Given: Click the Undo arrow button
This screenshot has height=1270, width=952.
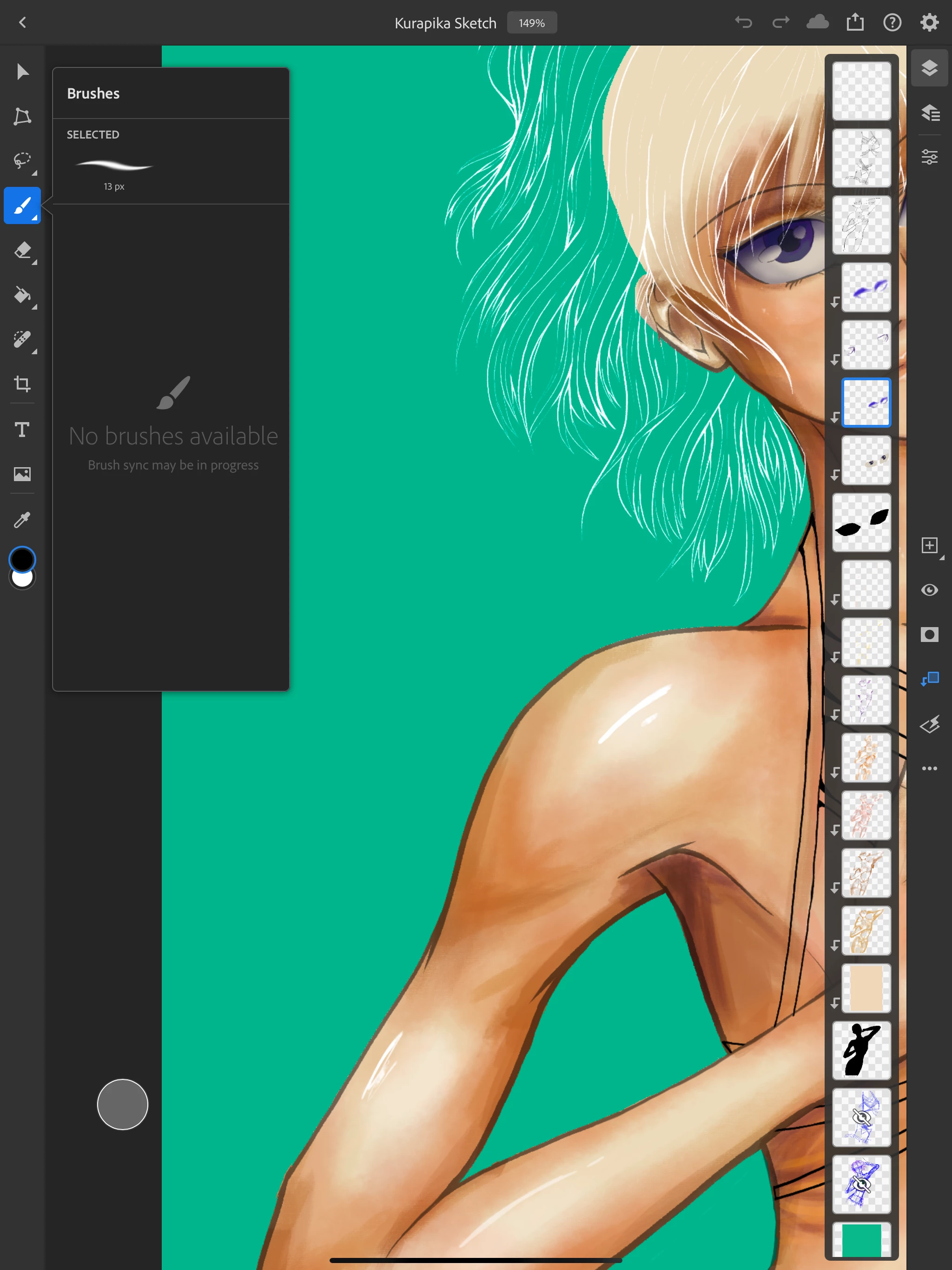Looking at the screenshot, I should (x=743, y=22).
